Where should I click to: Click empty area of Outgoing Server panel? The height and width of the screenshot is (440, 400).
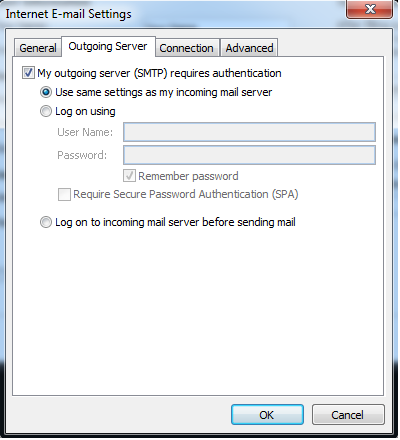click(x=198, y=310)
